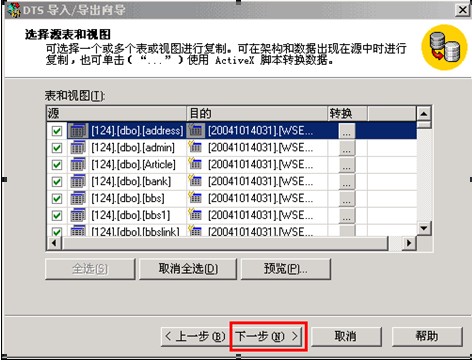Click scroll right arrow of table list
This screenshot has width=472, height=362.
[x=409, y=243]
